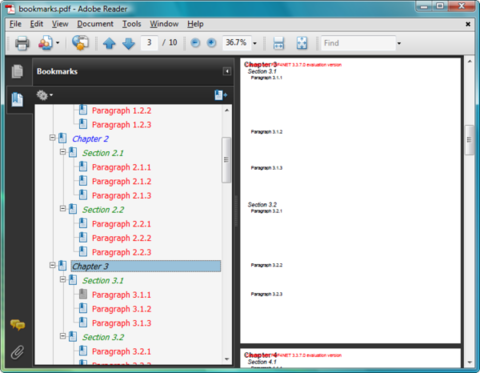Image resolution: width=480 pixels, height=373 pixels.
Task: Select bookmark Section 2.2
Action: pos(103,210)
